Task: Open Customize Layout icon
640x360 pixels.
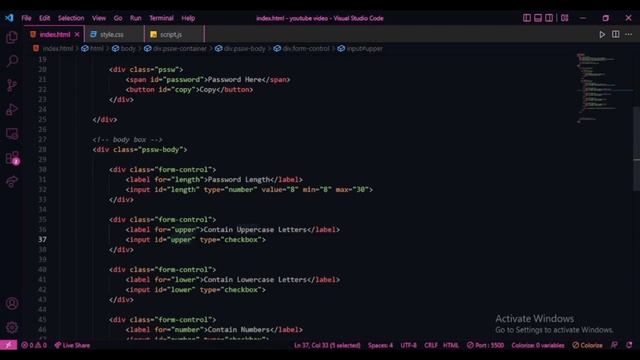Action: 564,18
